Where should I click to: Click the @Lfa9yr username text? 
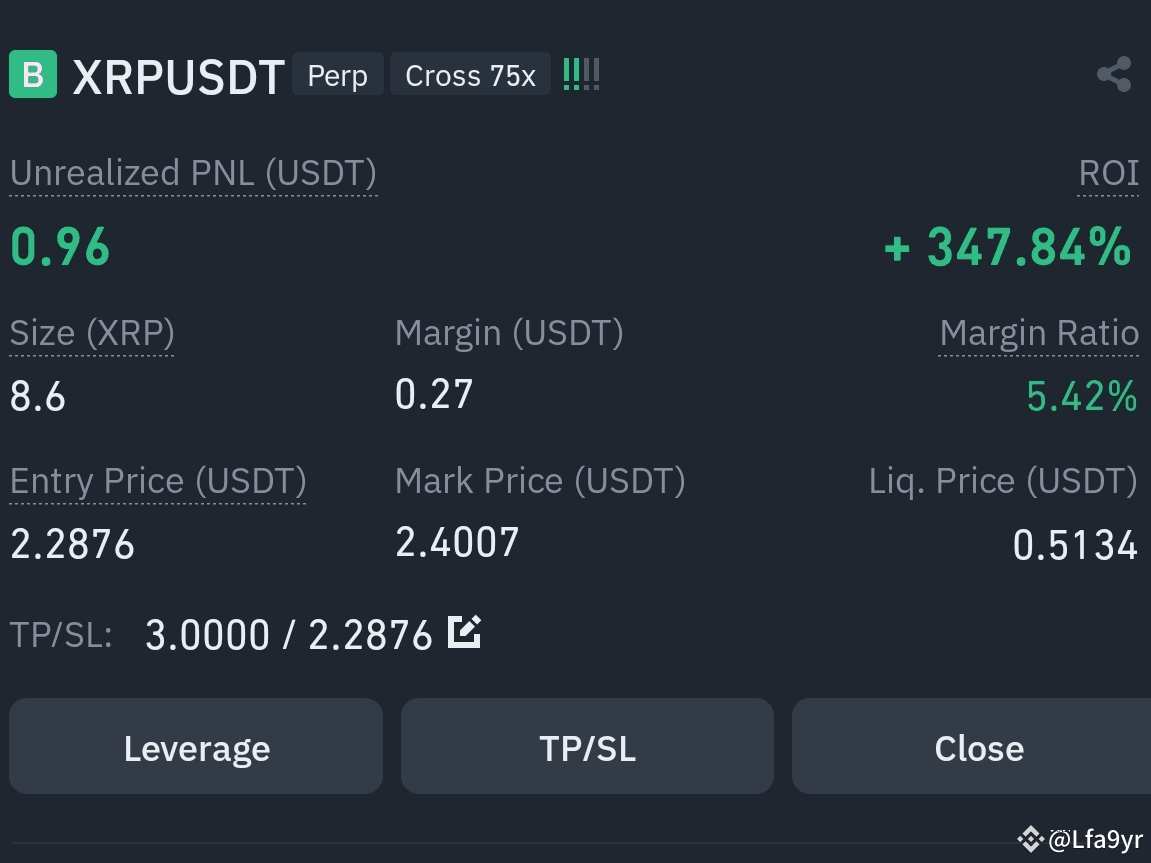click(x=1097, y=839)
